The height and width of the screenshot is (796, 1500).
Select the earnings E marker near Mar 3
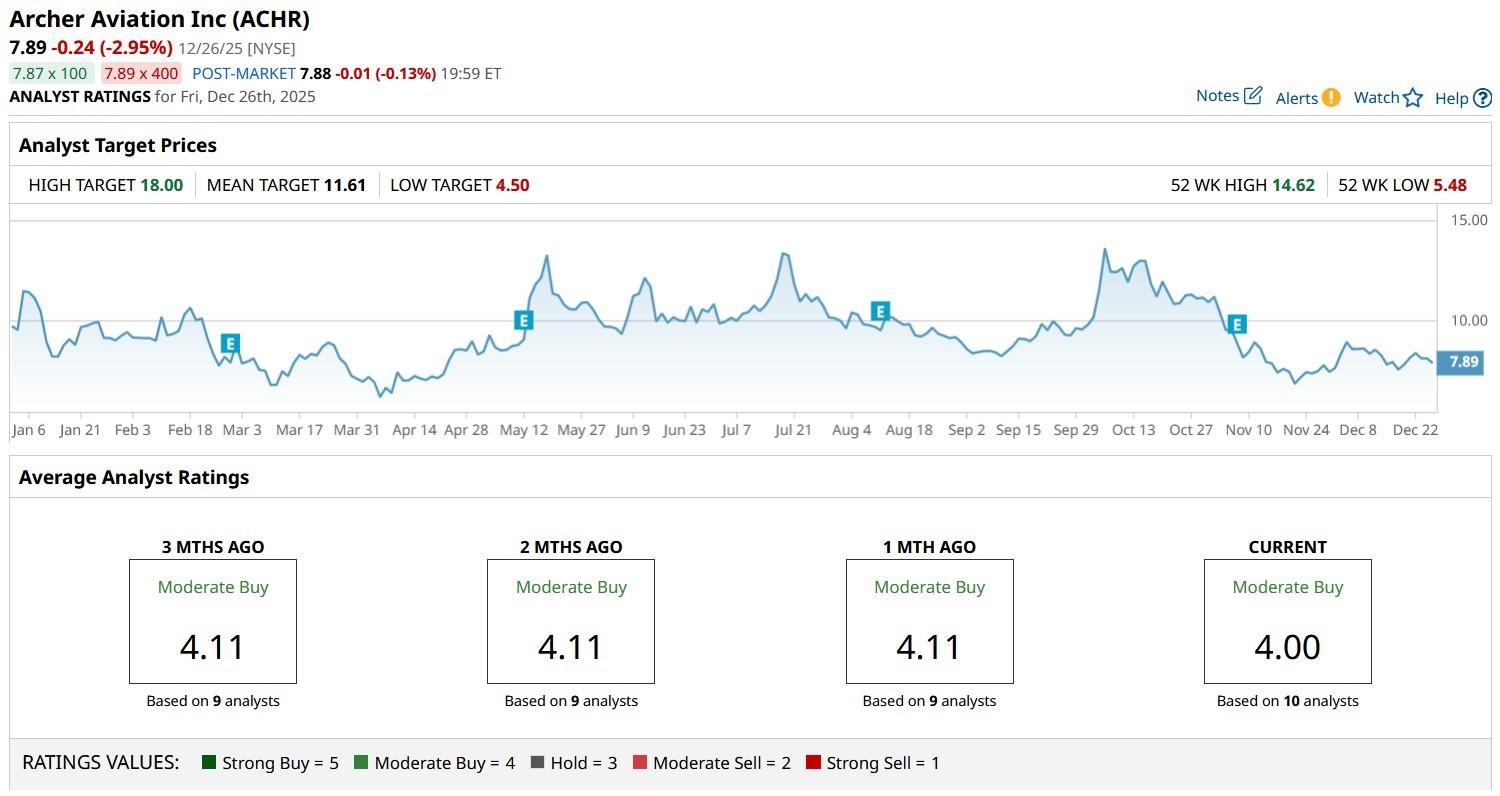[230, 344]
